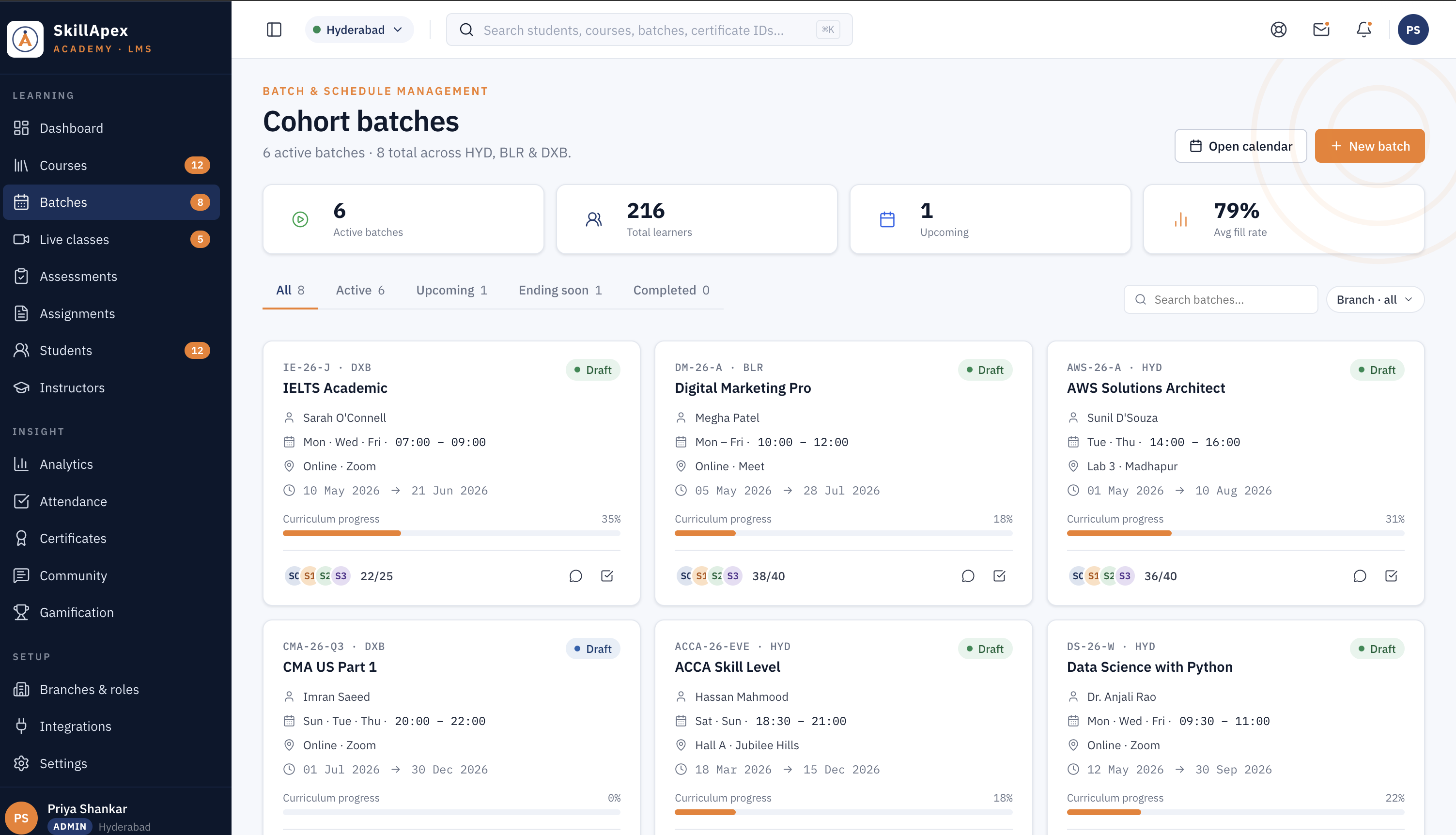Screen dimensions: 1456x835
Task: Expand the Branch · all filter
Action: tap(1375, 299)
